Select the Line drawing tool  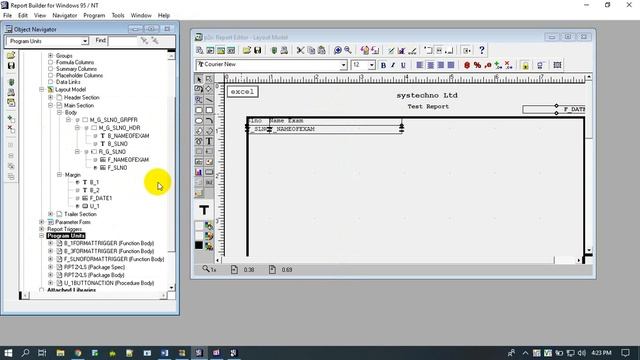(x=209, y=100)
